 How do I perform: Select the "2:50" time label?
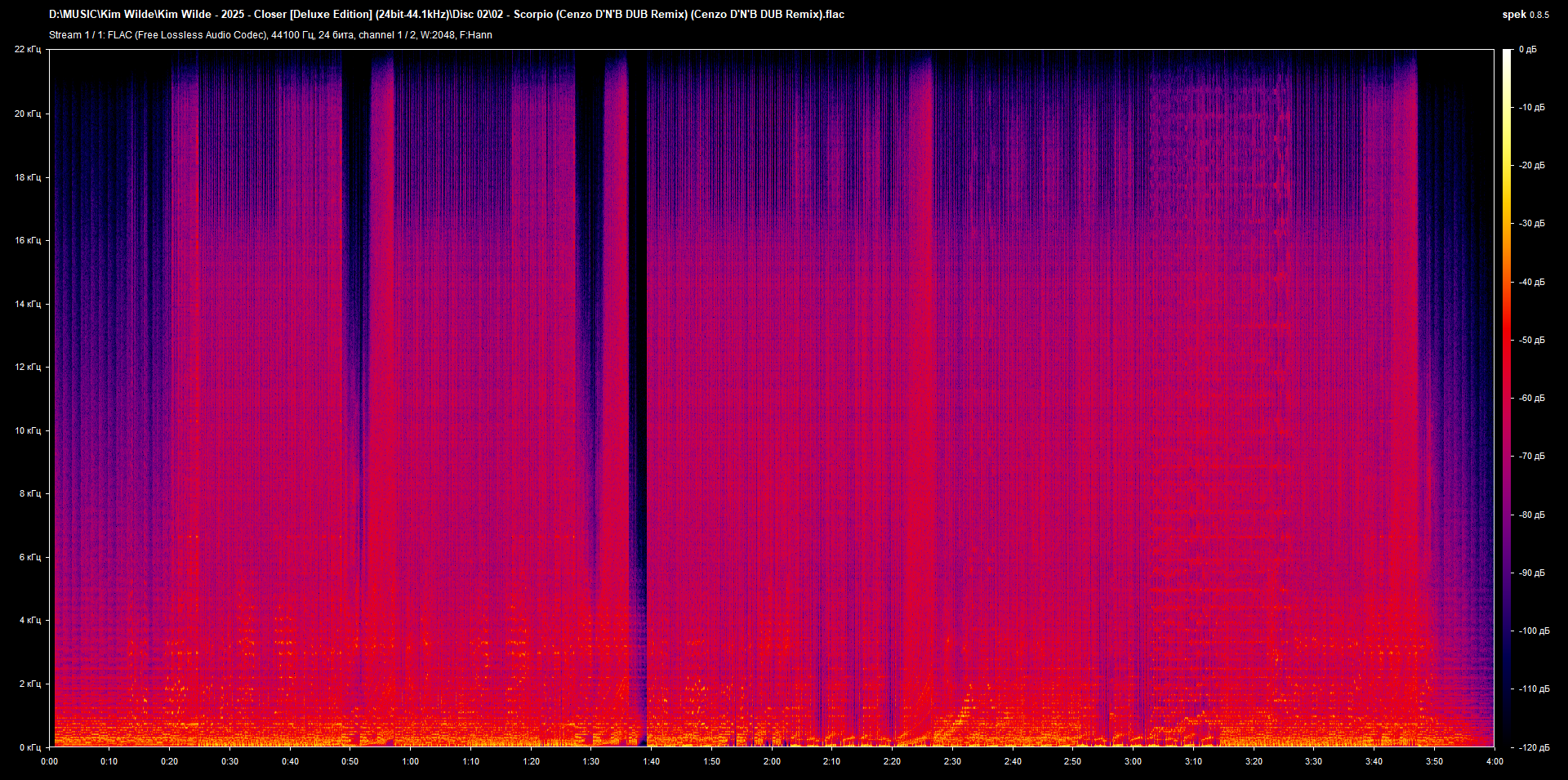pyautogui.click(x=1073, y=761)
